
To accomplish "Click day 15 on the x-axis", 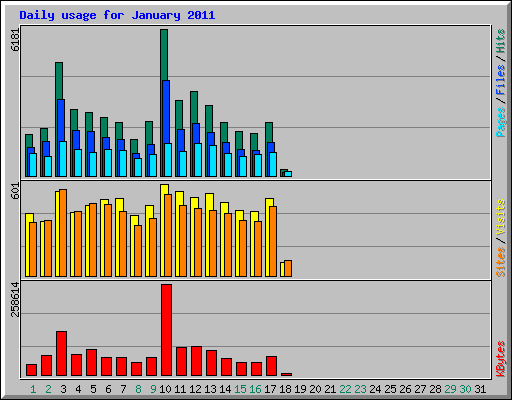I will click(240, 389).
